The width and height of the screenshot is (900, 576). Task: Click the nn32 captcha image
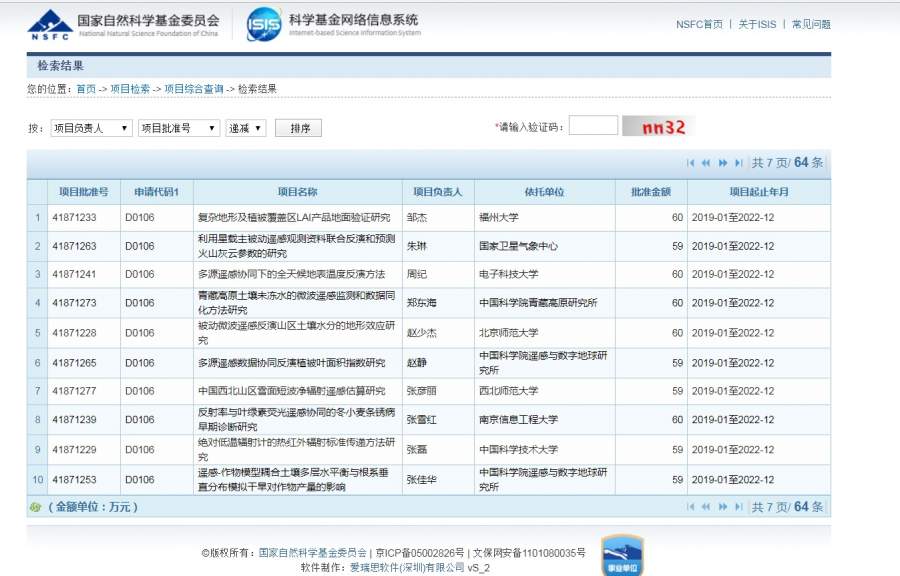659,127
